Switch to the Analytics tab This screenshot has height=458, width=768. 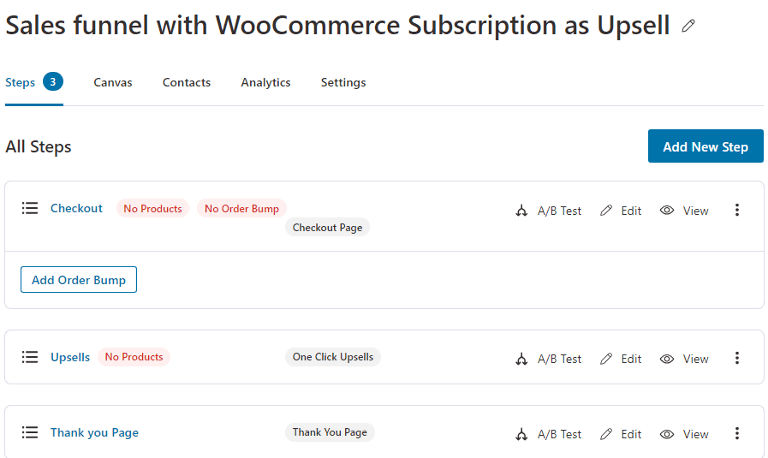pyautogui.click(x=265, y=82)
